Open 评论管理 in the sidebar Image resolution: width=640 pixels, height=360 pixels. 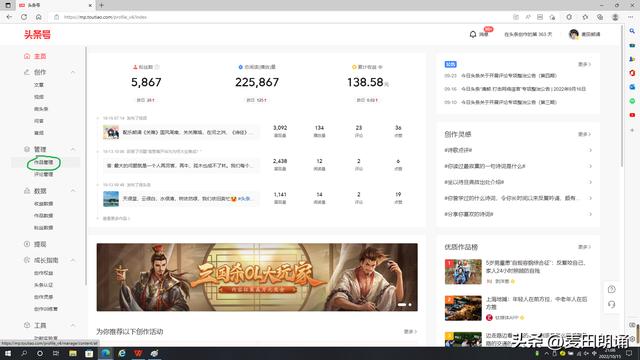pos(44,174)
